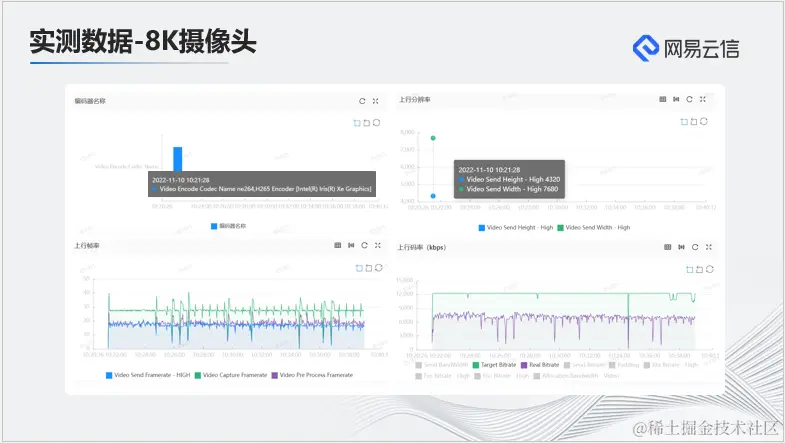Viewport: 785px width, 443px height.
Task: Restore the 上行分辨率 chart view
Action: pos(704,122)
